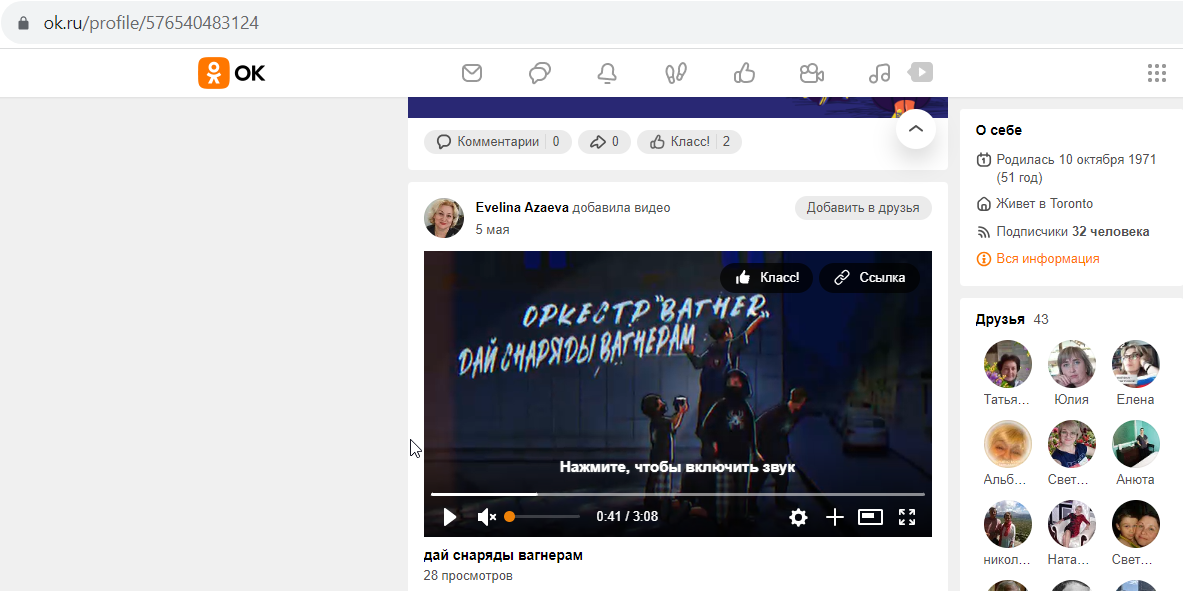Click Живет в Toronto text
Viewport: 1183px width, 591px height.
point(1044,204)
